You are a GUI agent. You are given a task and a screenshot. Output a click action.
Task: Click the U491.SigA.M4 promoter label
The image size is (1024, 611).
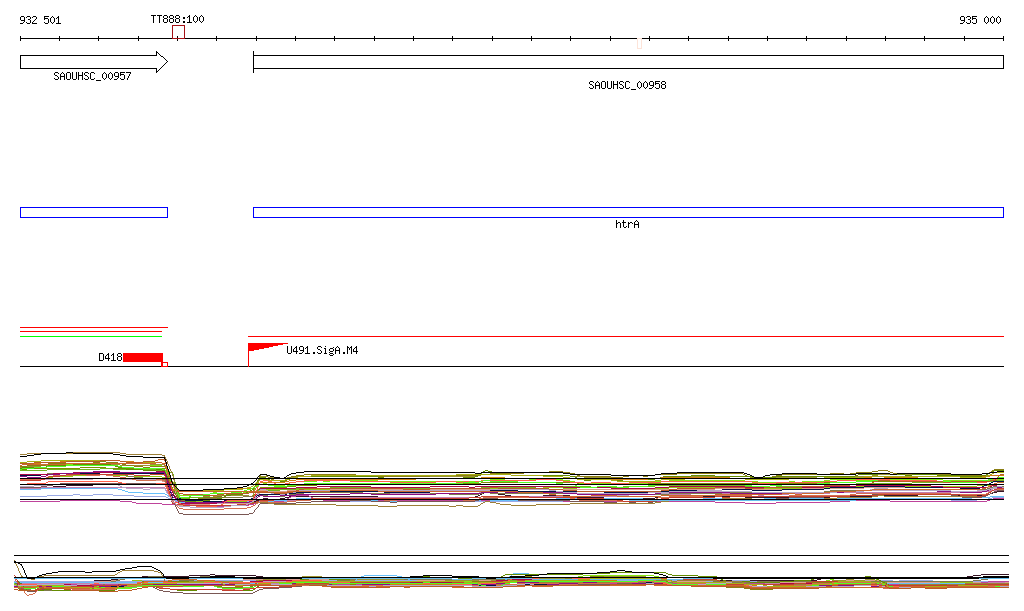point(322,350)
